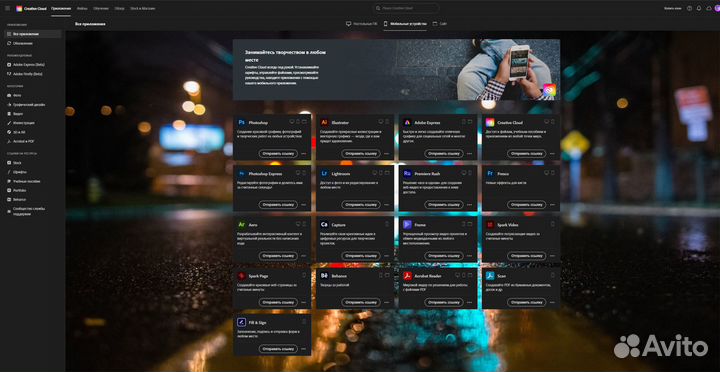Open more options on Fill & Sign card
The height and width of the screenshot is (372, 720).
coord(304,349)
